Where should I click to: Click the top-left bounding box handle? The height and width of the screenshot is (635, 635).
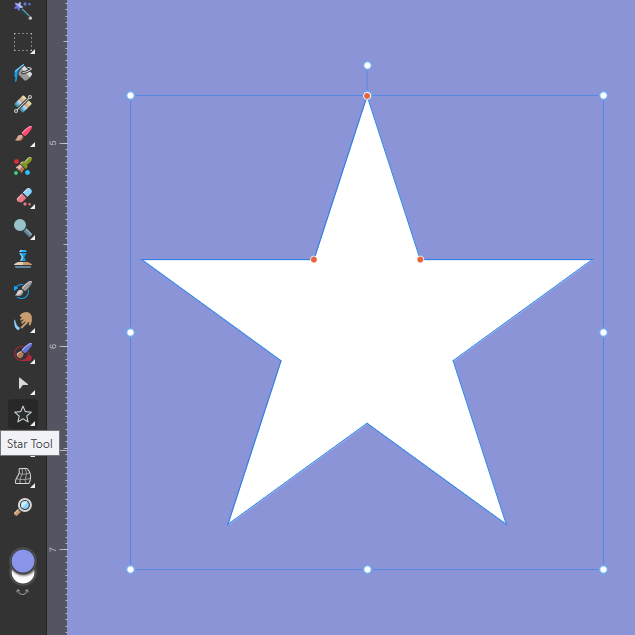[x=130, y=96]
